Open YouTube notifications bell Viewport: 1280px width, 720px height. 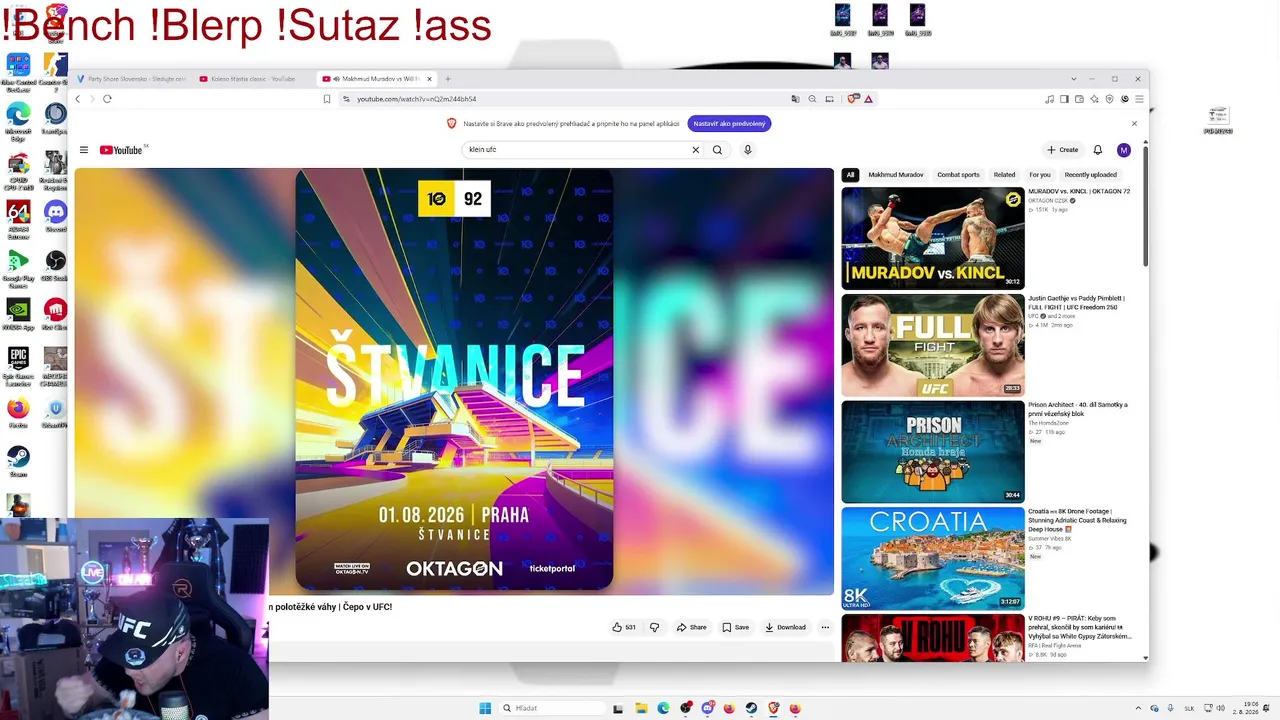tap(1097, 150)
